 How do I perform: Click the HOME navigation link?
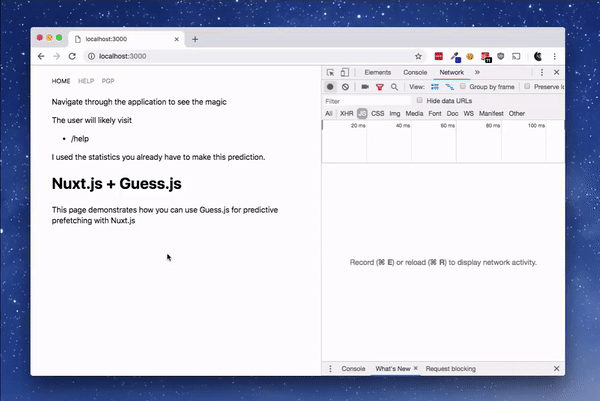(61, 81)
